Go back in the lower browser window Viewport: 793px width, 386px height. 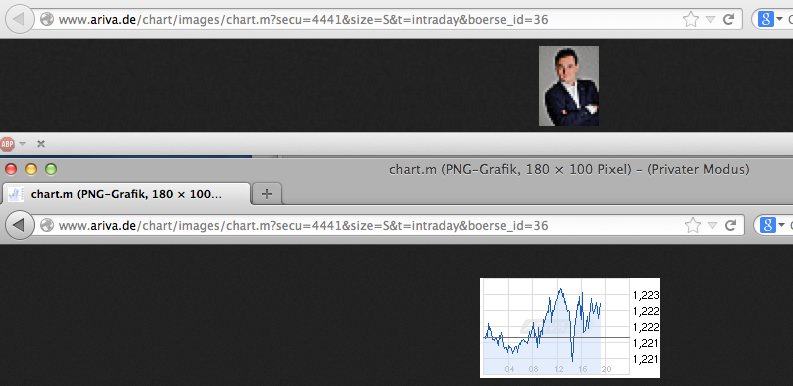click(19, 225)
